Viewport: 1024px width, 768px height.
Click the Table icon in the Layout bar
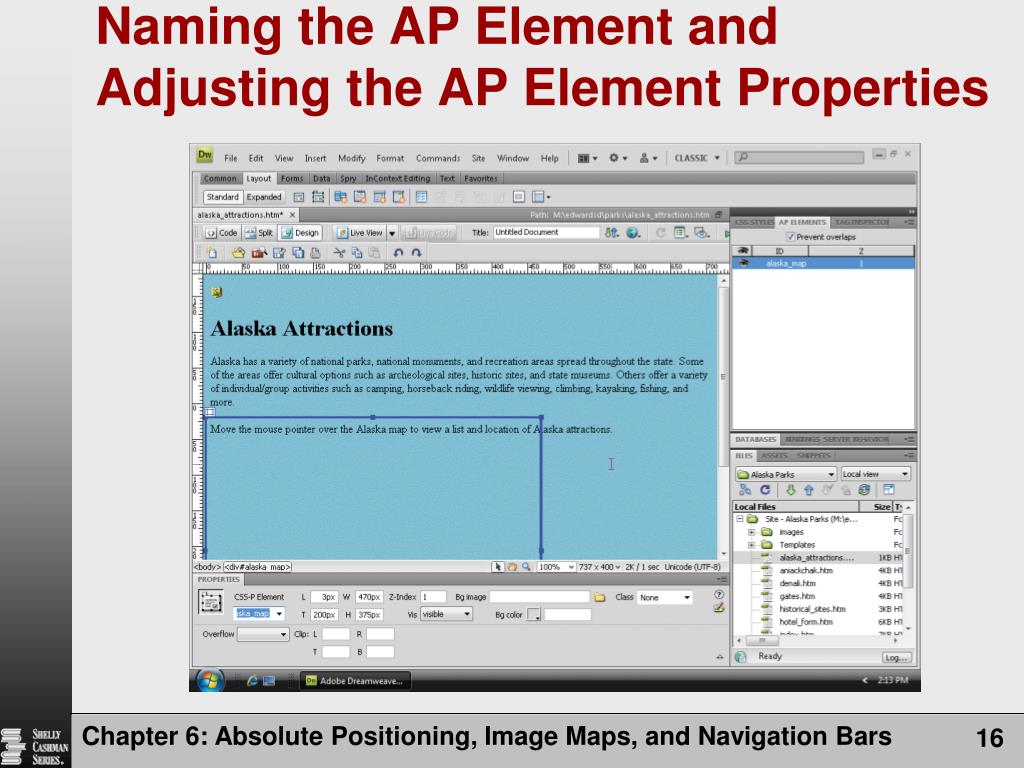click(421, 197)
